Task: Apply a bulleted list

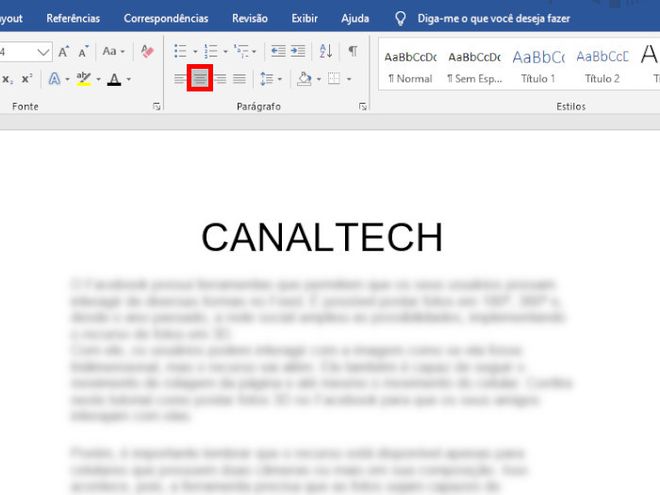Action: tap(180, 51)
